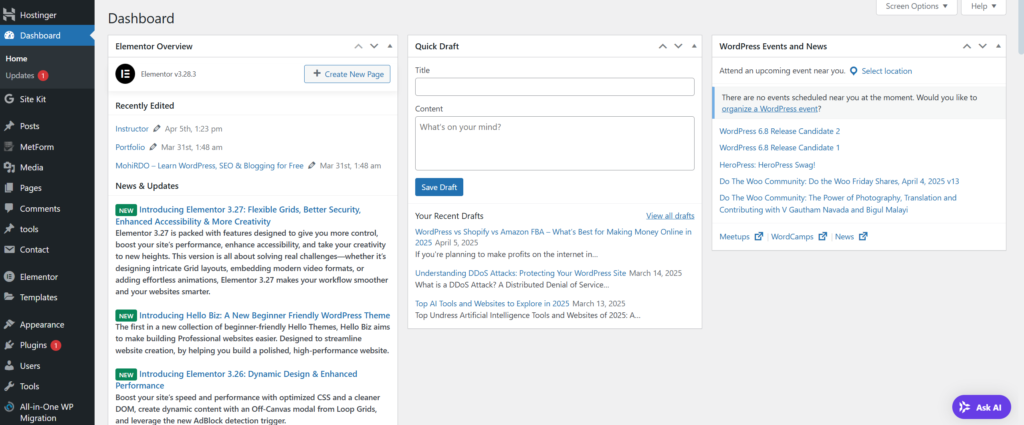Collapse the Elementor Overview panel
Viewport: 1024px width, 425px height.
coord(390,46)
